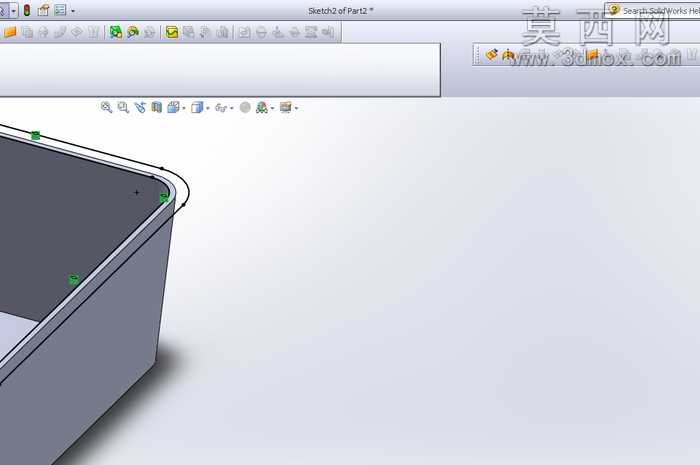Activate the Zoom to Area tool
This screenshot has width=700, height=465.
pos(123,108)
